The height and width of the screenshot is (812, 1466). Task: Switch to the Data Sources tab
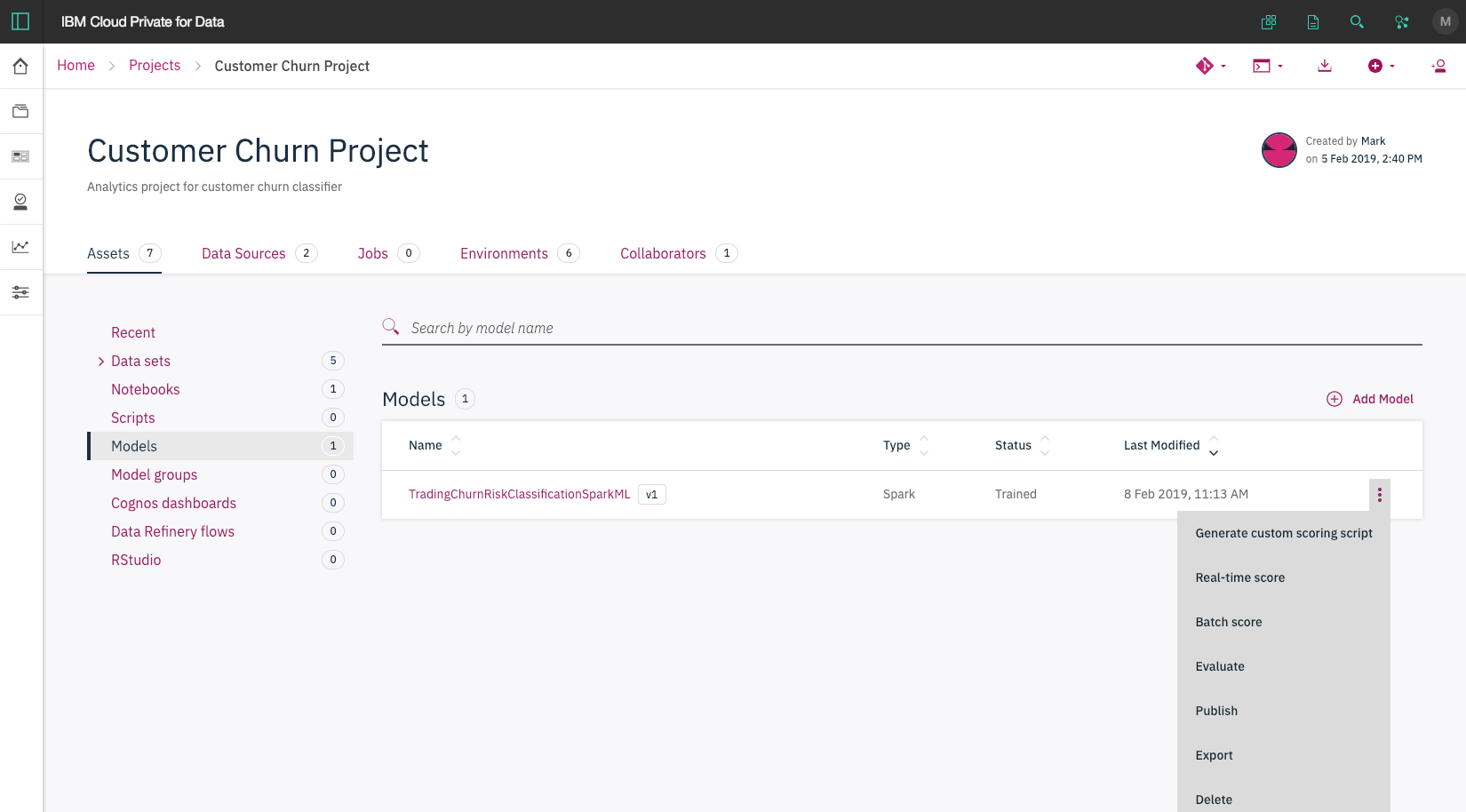coord(259,253)
